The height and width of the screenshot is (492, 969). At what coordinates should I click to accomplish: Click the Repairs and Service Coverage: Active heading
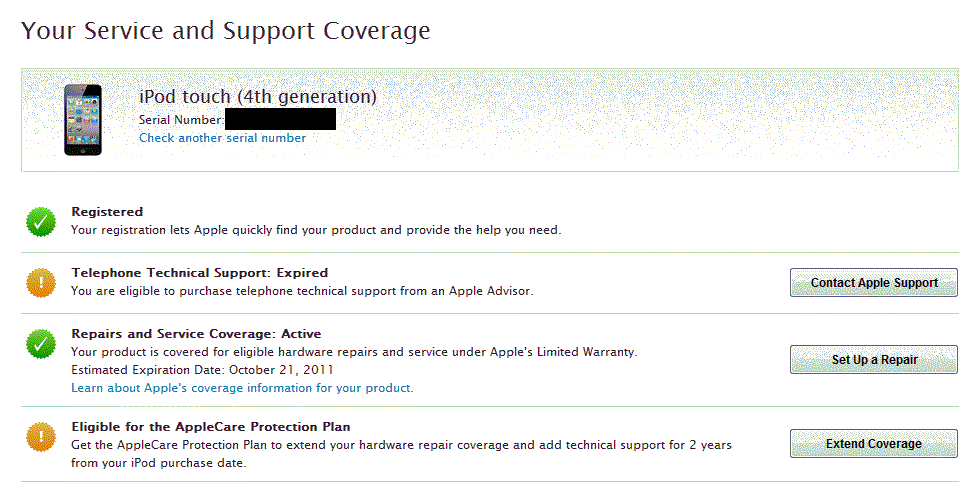[x=196, y=334]
